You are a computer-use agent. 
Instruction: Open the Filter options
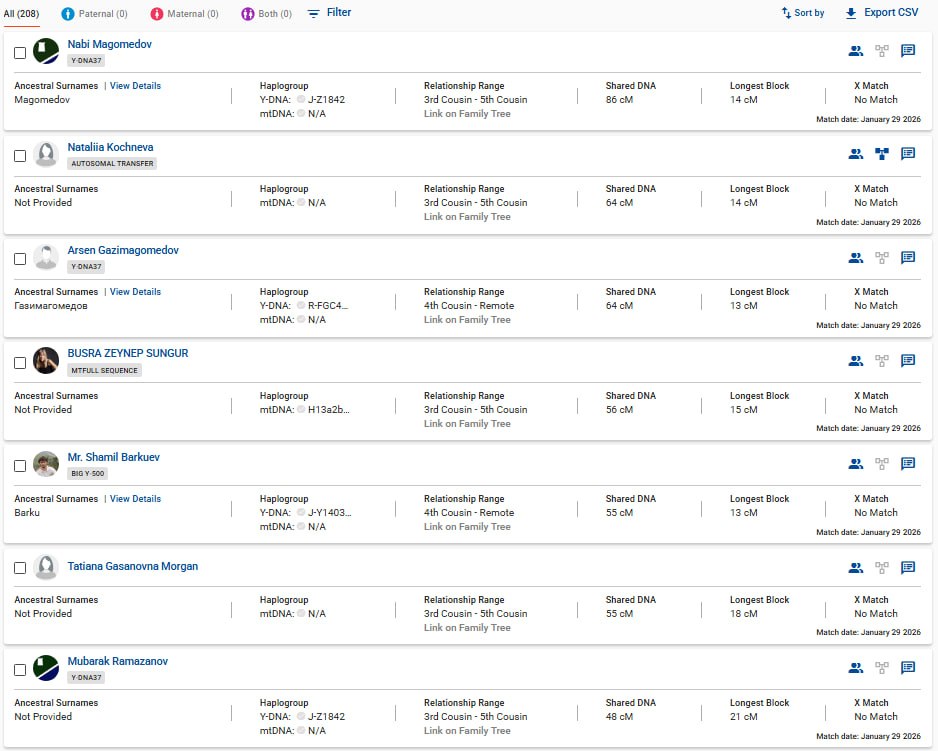[329, 13]
